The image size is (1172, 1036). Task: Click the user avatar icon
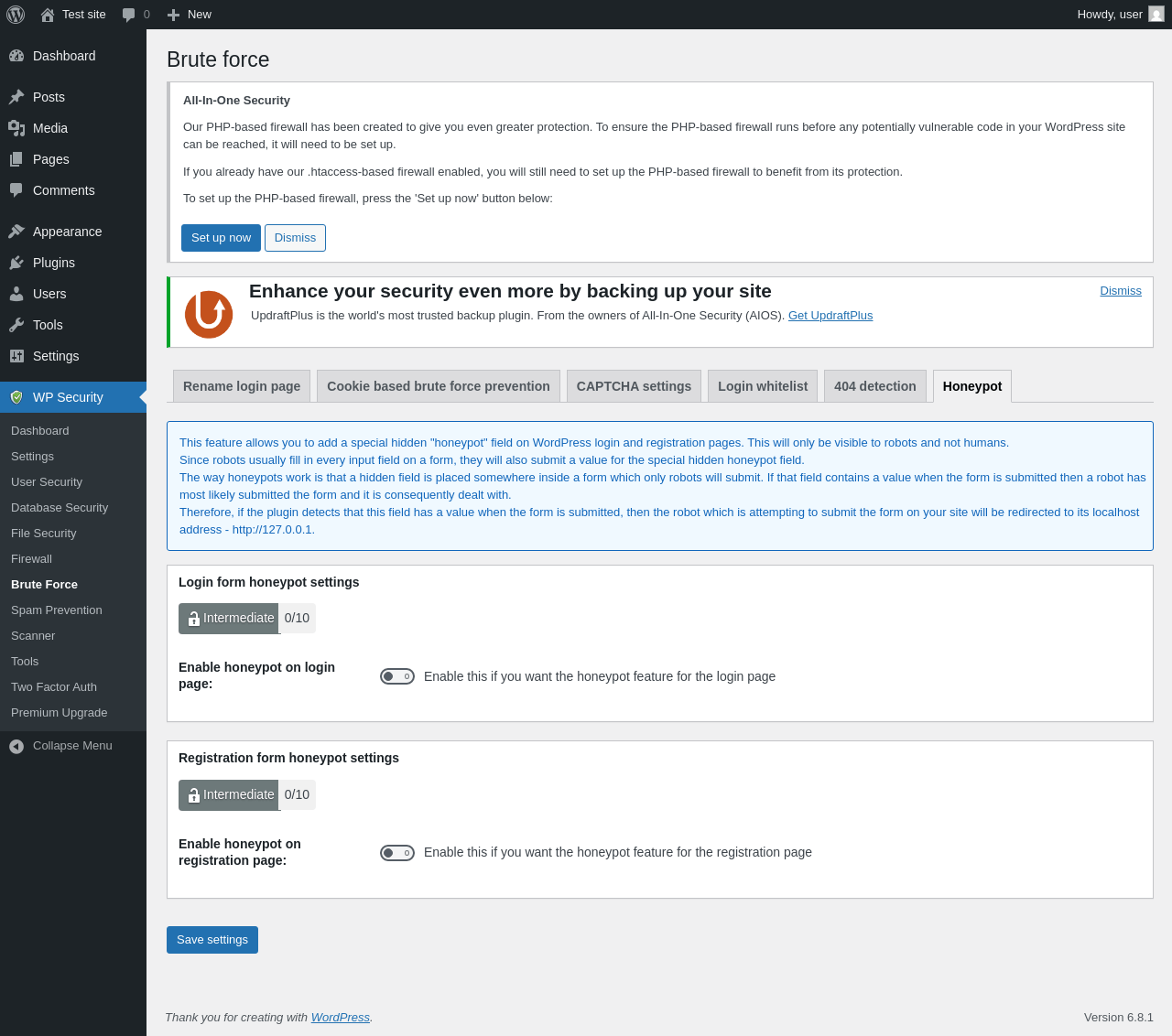coord(1156,14)
